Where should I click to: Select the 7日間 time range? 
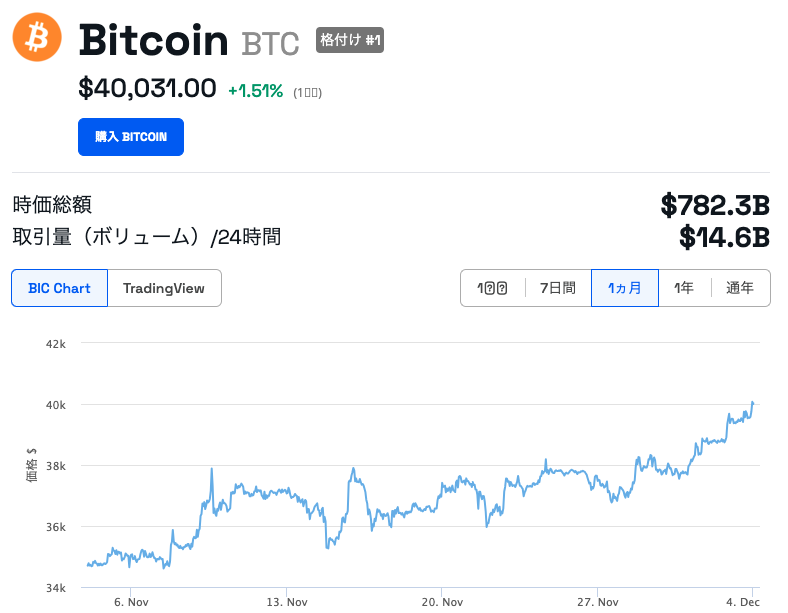tap(558, 288)
